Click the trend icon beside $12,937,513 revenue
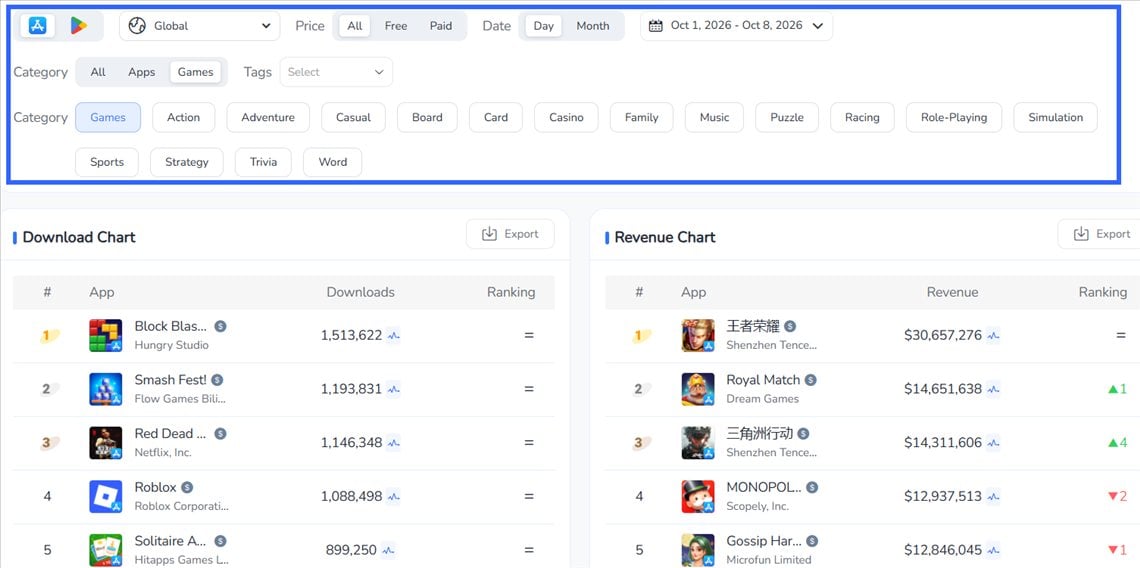This screenshot has height=568, width=1140. click(x=993, y=497)
